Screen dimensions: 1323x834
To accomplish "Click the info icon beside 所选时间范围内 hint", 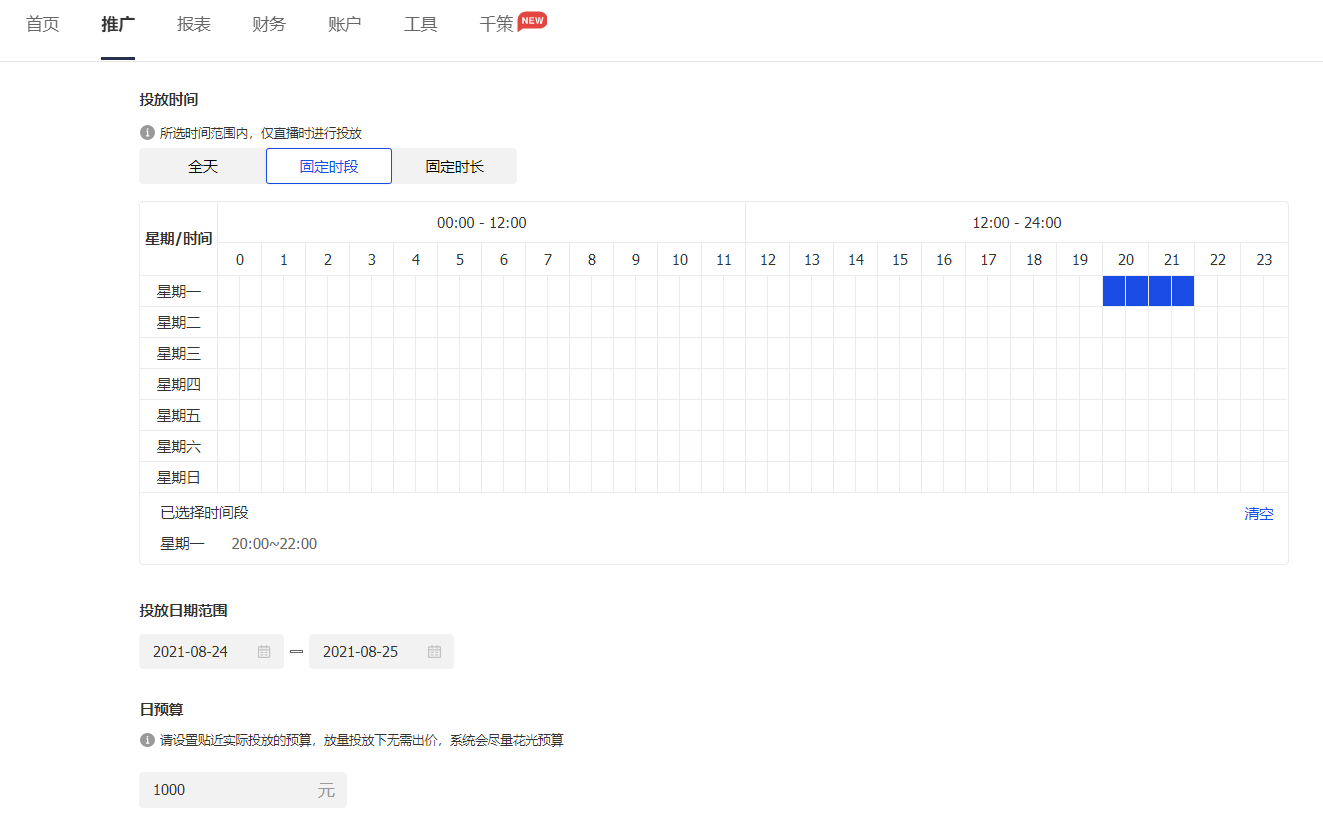I will coord(147,133).
